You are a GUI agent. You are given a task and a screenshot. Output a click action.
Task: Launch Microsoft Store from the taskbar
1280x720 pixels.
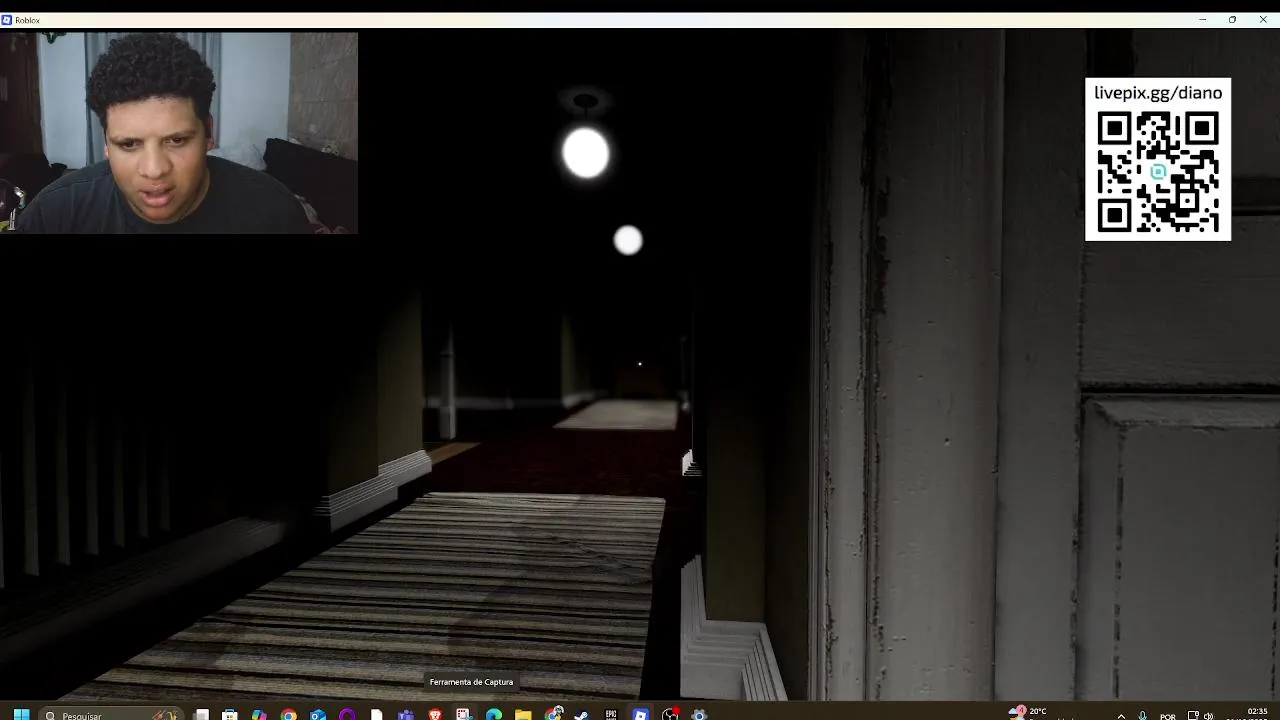click(x=230, y=714)
